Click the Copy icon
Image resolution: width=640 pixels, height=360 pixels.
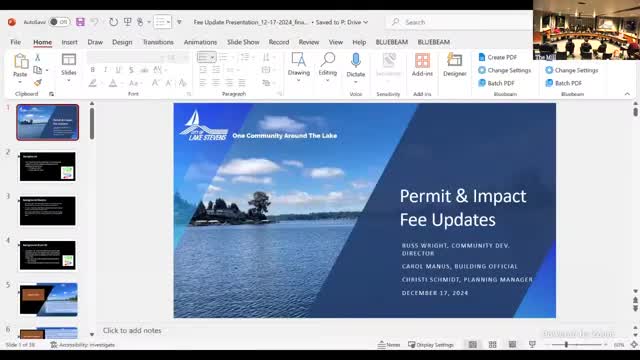point(38,70)
